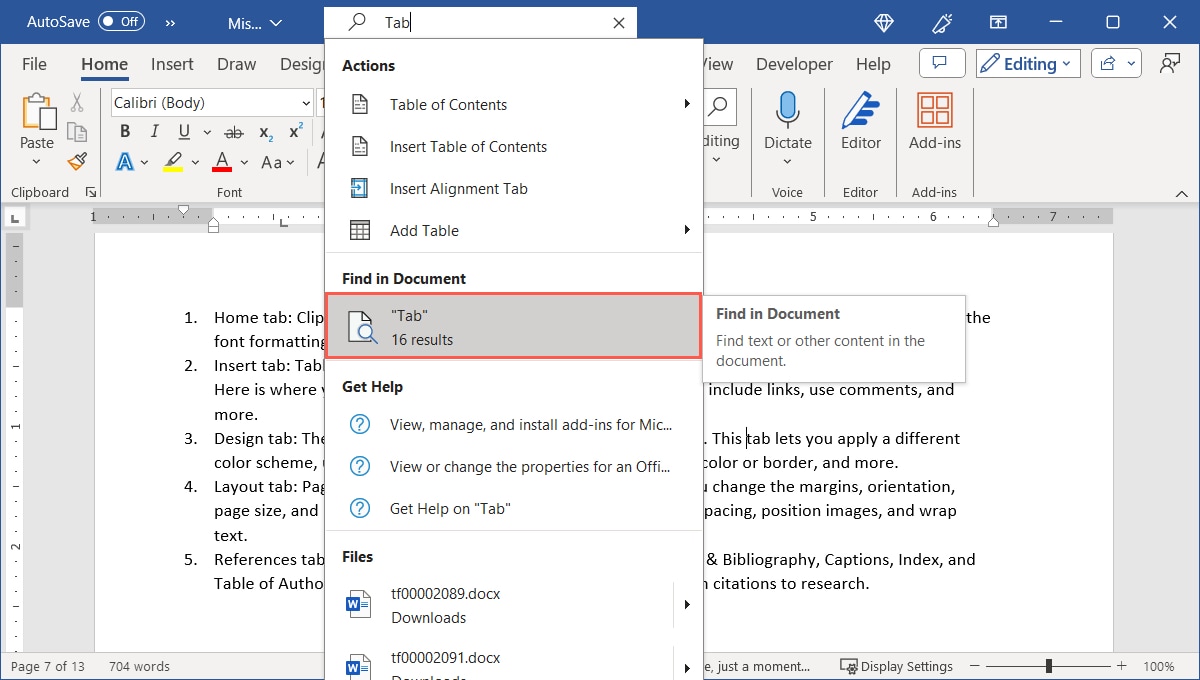Open Ribbon Display Options in title bar
Viewport: 1200px width, 680px height.
[x=998, y=21]
